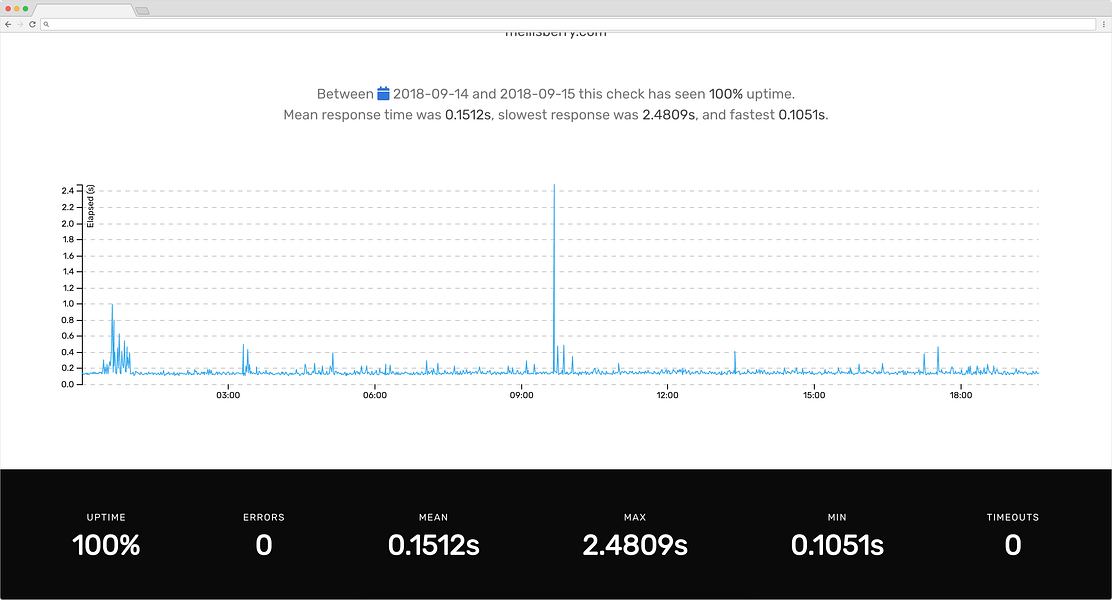1112x600 pixels.
Task: Click the 03:00 x-axis label
Action: [228, 395]
